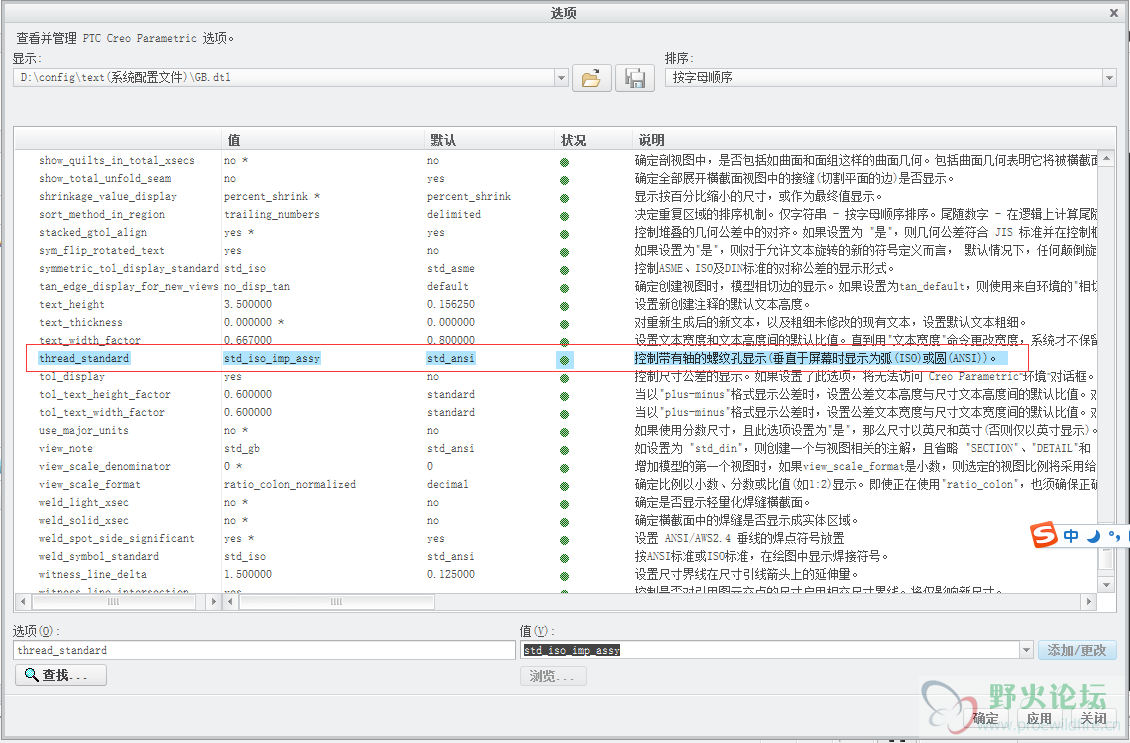Click value std_gb for view_note
The height and width of the screenshot is (743, 1130).
tap(241, 448)
